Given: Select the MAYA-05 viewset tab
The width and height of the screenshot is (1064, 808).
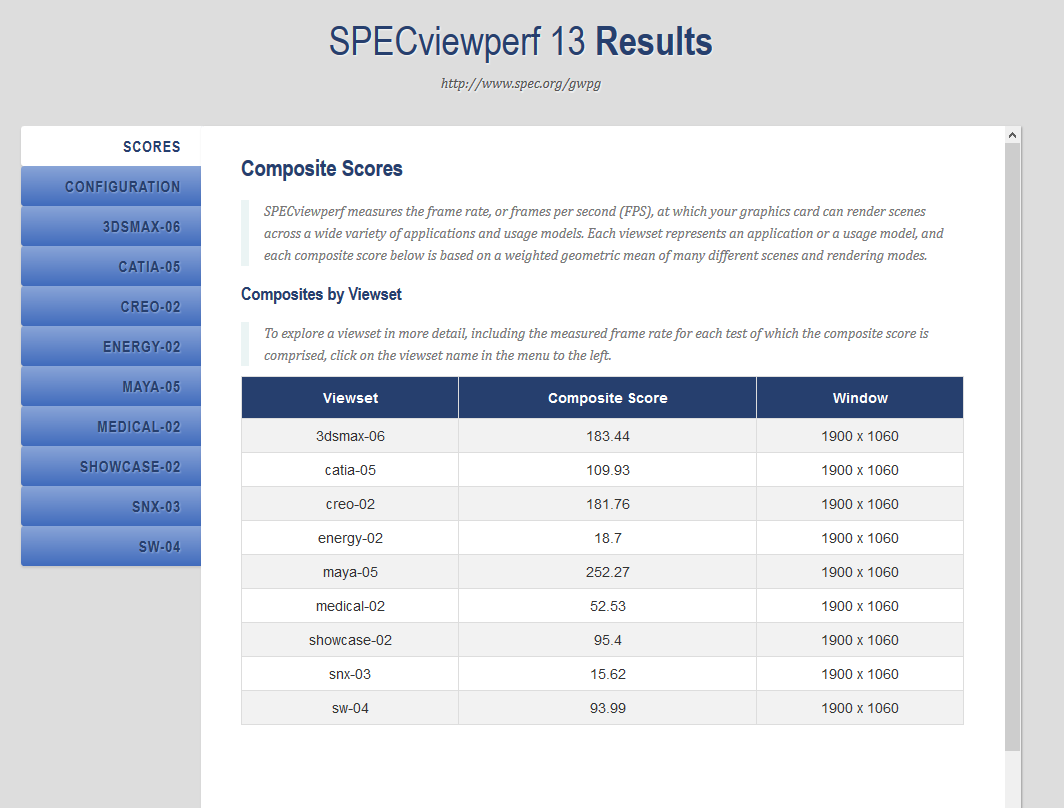Looking at the screenshot, I should (151, 387).
